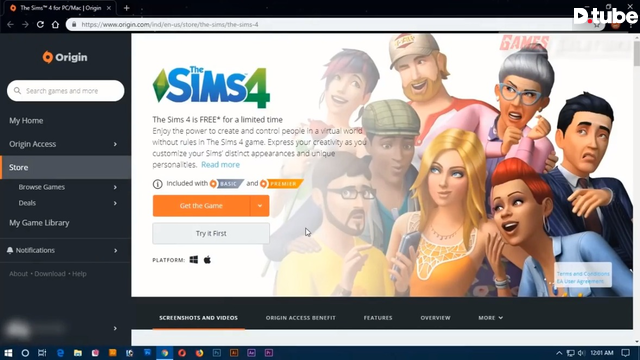Expand the user profile menu chevron
Image resolution: width=640 pixels, height=360 pixels.
[115, 328]
